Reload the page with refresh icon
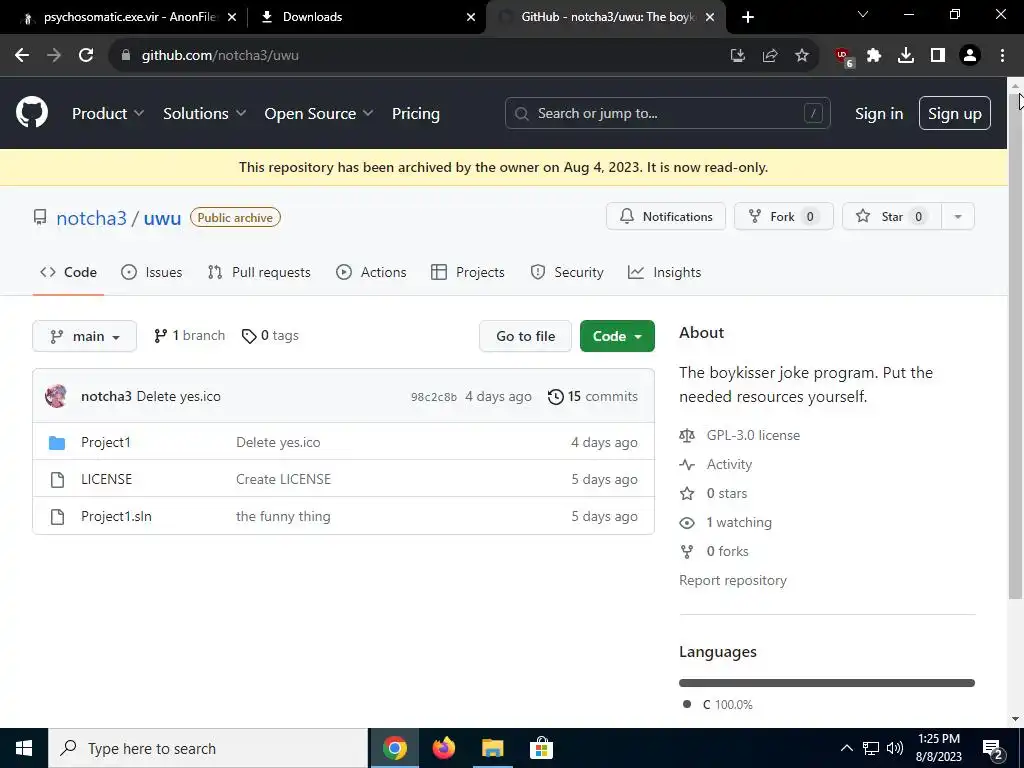Viewport: 1024px width, 768px height. click(x=86, y=56)
